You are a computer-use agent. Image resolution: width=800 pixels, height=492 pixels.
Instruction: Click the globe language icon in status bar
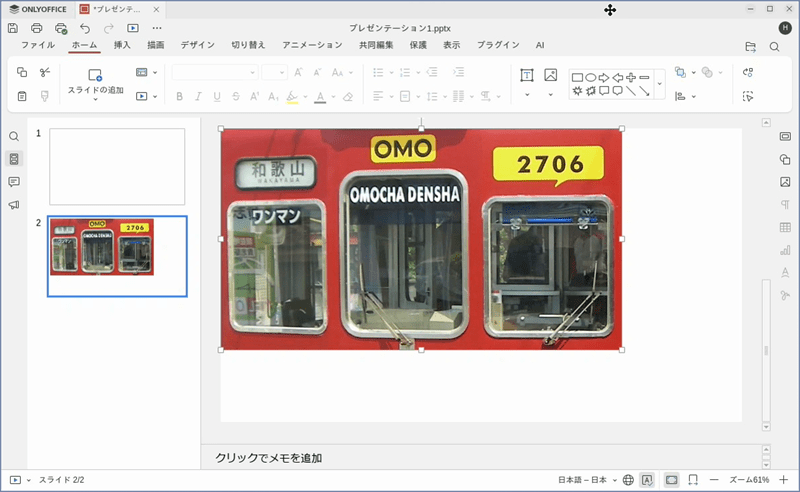(628, 480)
